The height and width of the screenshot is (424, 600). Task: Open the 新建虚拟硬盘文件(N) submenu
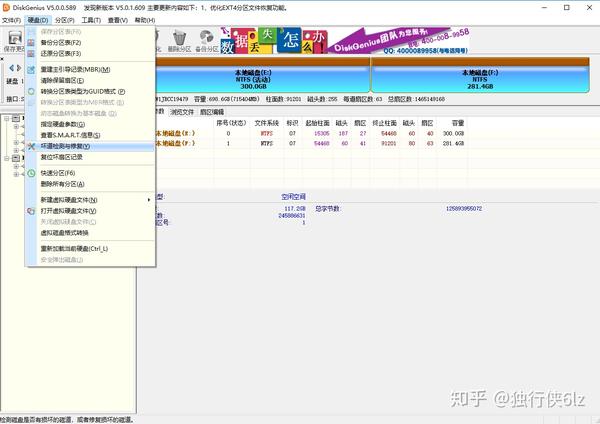click(x=90, y=200)
